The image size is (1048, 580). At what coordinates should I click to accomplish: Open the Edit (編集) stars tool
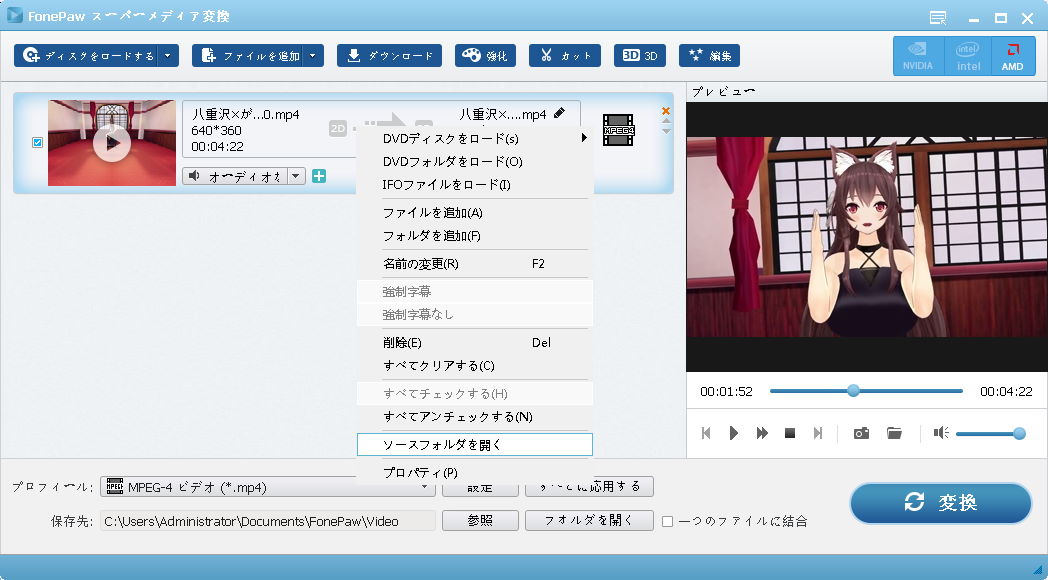(709, 55)
